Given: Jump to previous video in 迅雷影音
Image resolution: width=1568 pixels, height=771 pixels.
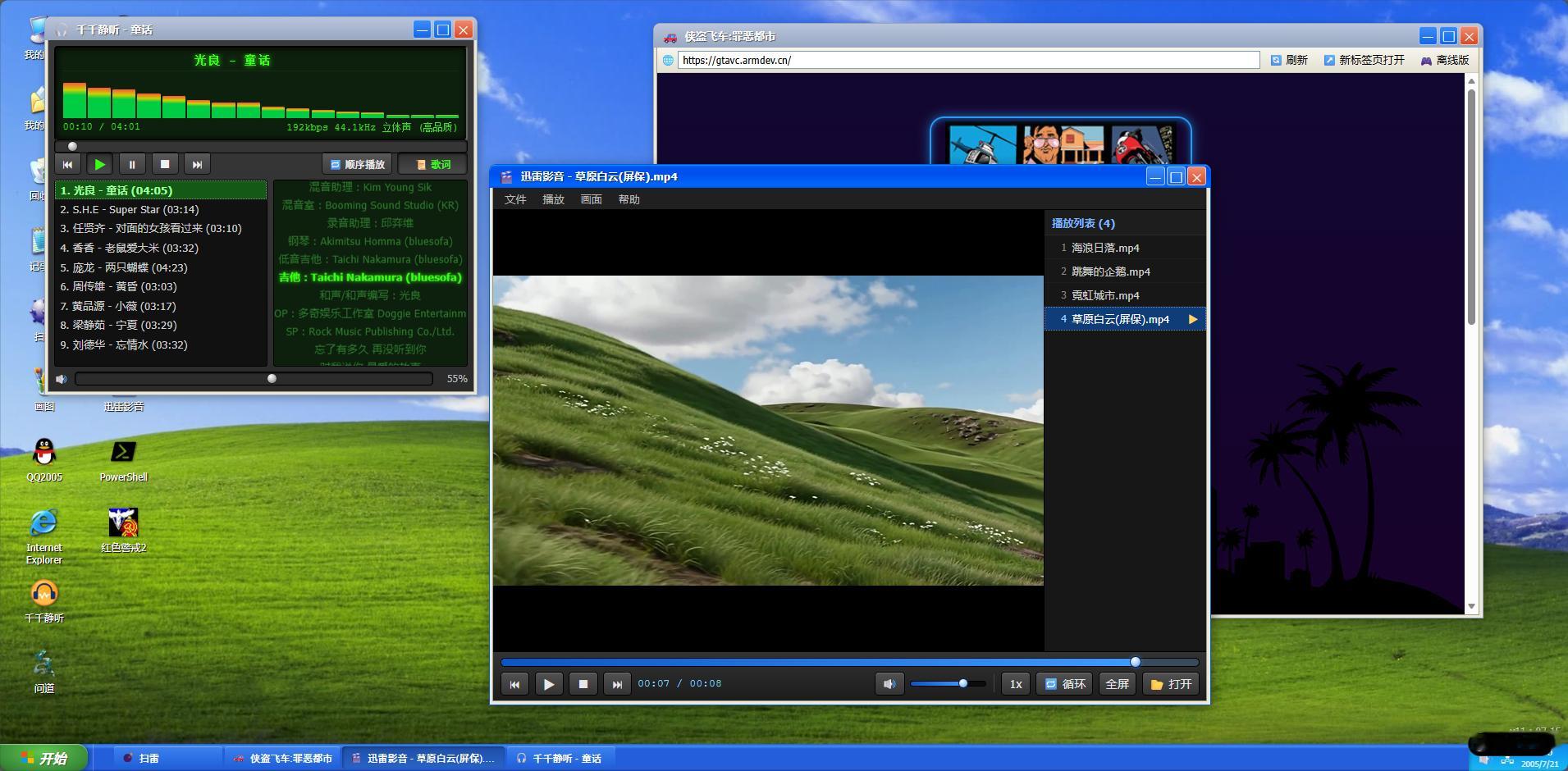Looking at the screenshot, I should (x=514, y=684).
